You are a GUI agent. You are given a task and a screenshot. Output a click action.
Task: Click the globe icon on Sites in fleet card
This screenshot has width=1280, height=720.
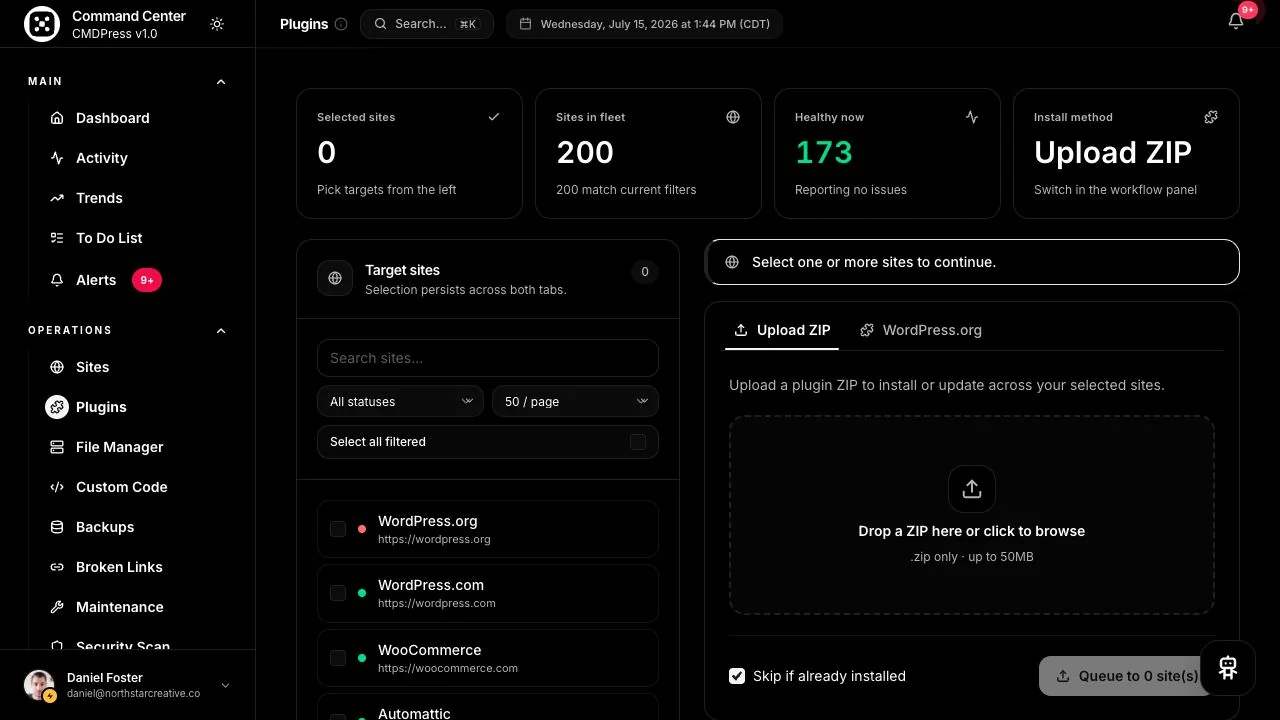click(x=733, y=117)
